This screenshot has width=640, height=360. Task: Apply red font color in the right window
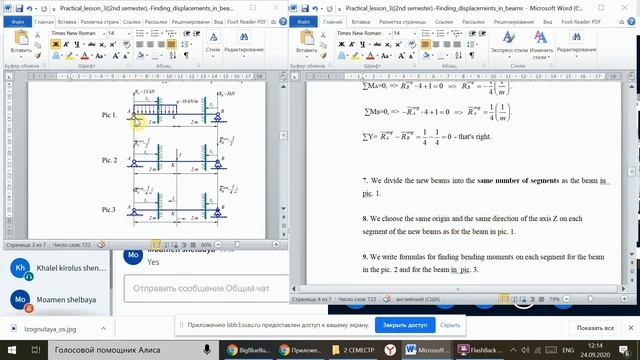click(x=370, y=56)
